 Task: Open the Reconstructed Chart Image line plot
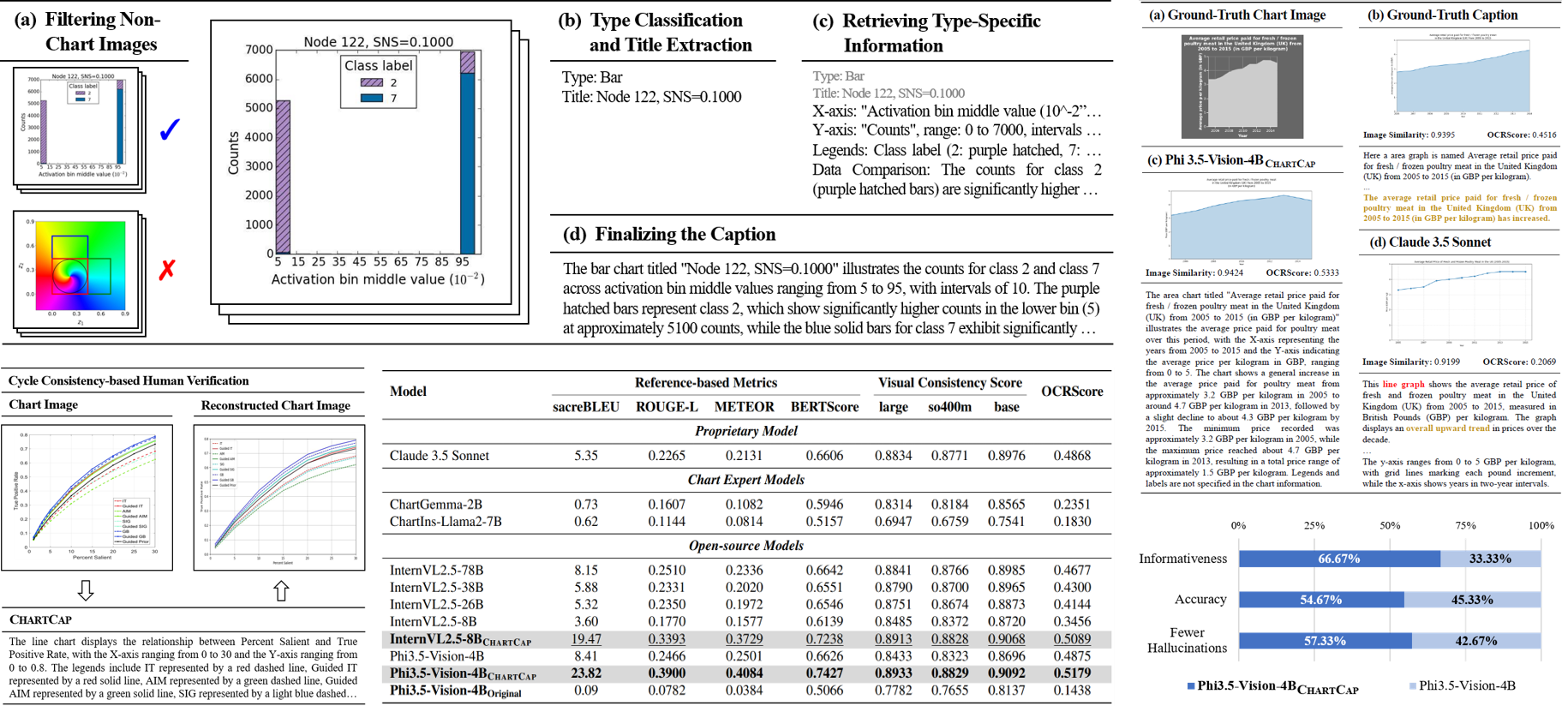tap(279, 498)
